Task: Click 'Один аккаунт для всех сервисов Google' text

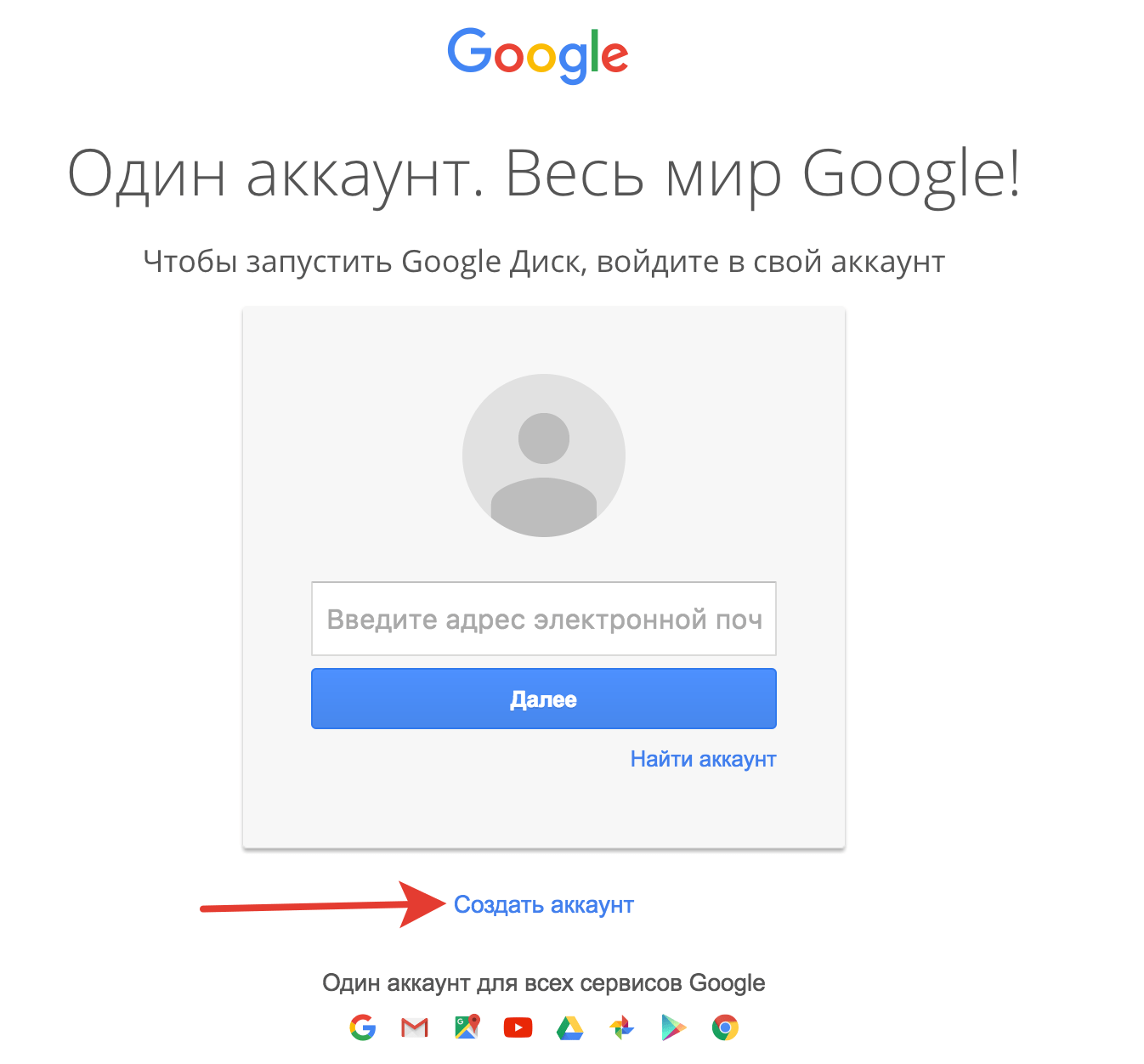Action: [x=544, y=983]
